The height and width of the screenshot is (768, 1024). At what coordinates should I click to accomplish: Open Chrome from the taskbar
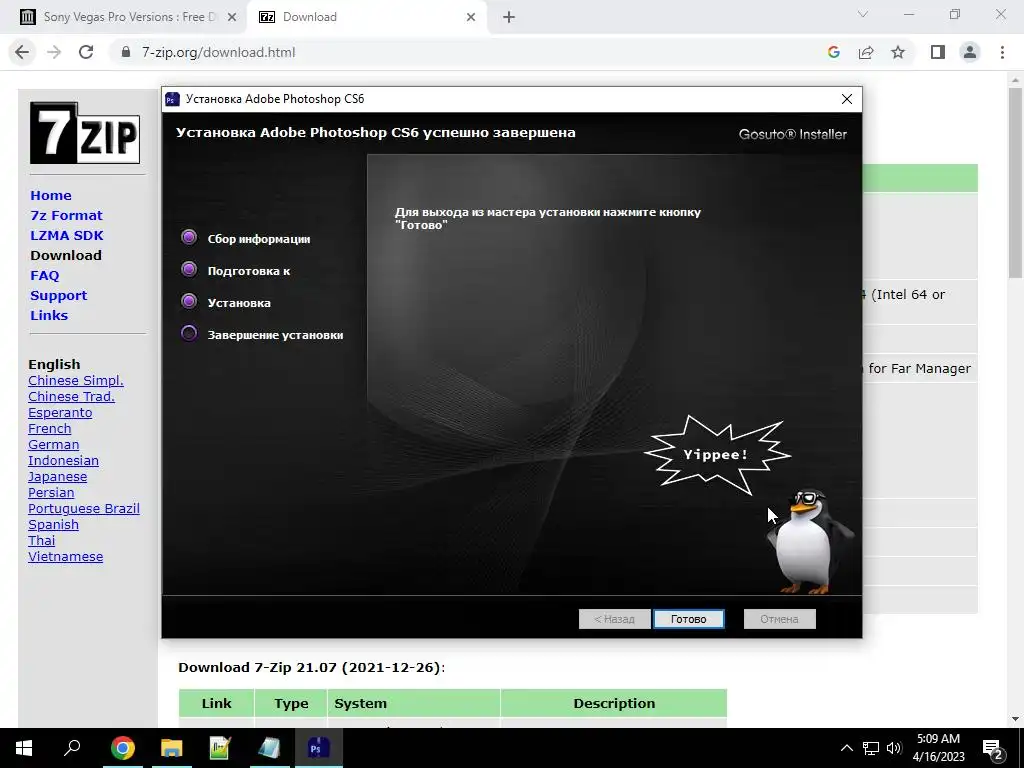click(122, 748)
